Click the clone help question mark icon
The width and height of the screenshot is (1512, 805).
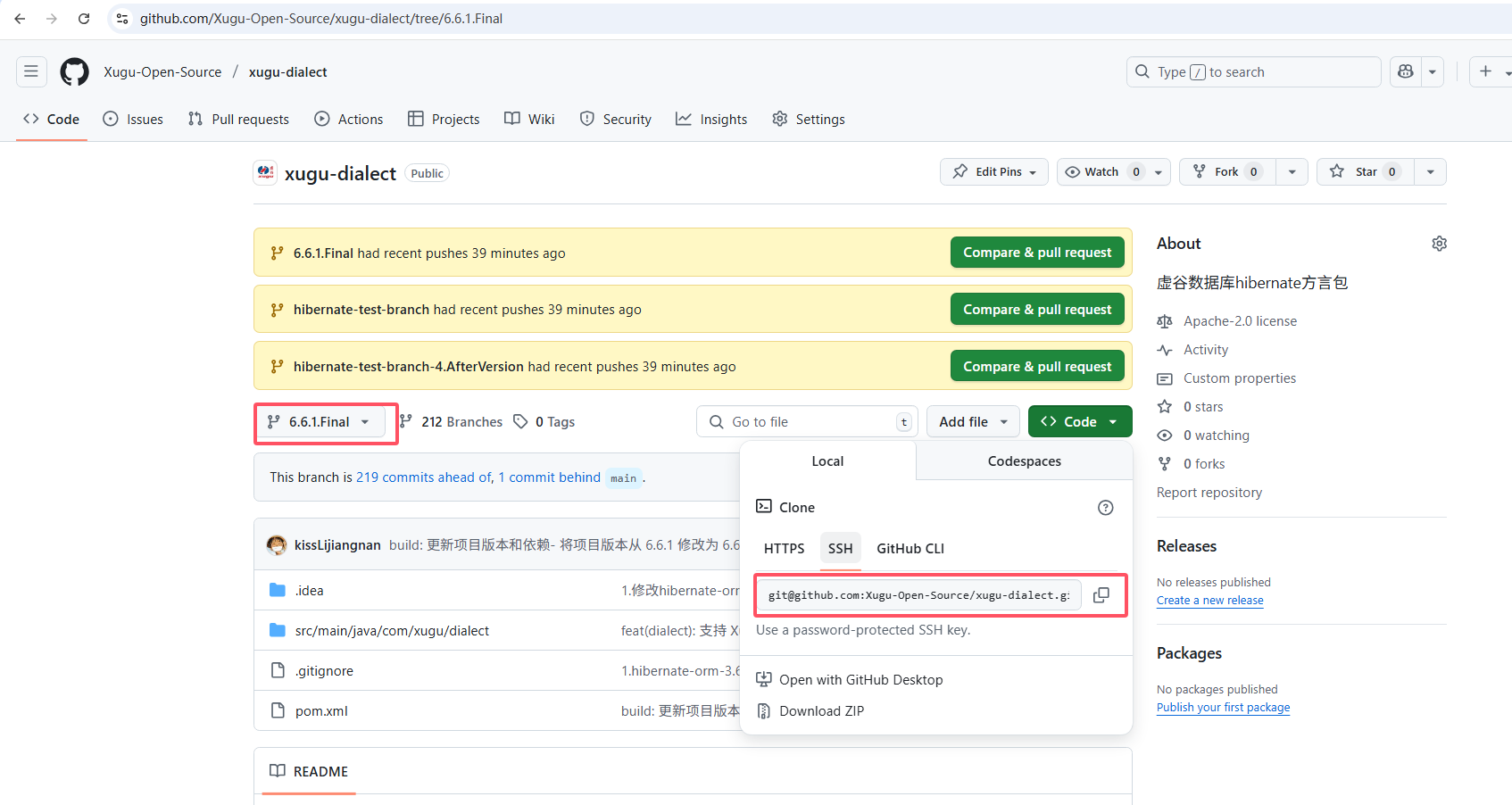(x=1105, y=508)
